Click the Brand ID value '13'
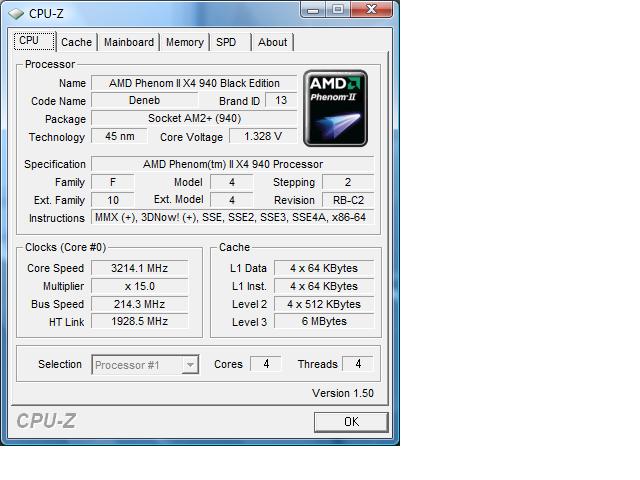 point(281,100)
